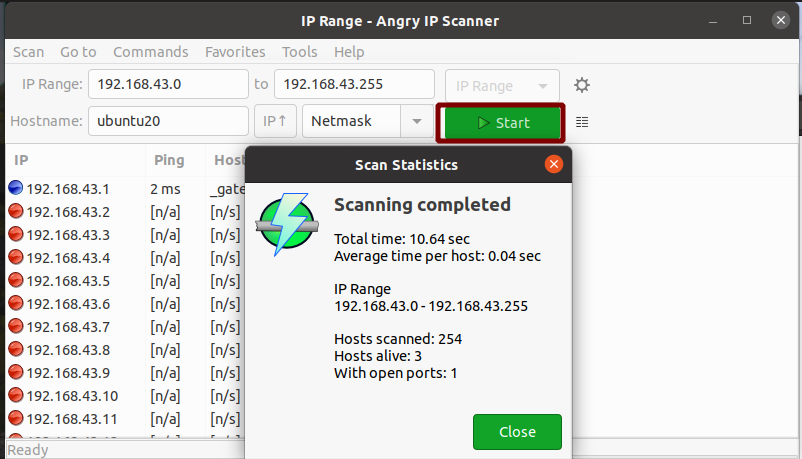The height and width of the screenshot is (459, 802).
Task: Open preferences with the gear icon
Action: [582, 85]
